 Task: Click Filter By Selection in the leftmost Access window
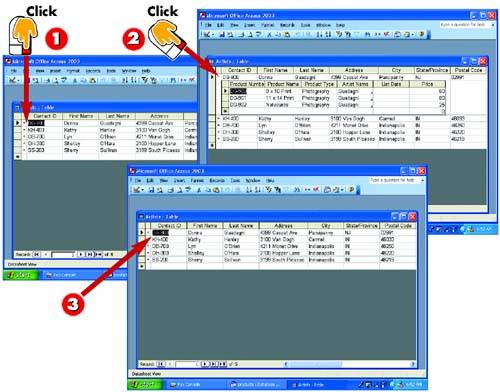pyautogui.click(x=144, y=80)
